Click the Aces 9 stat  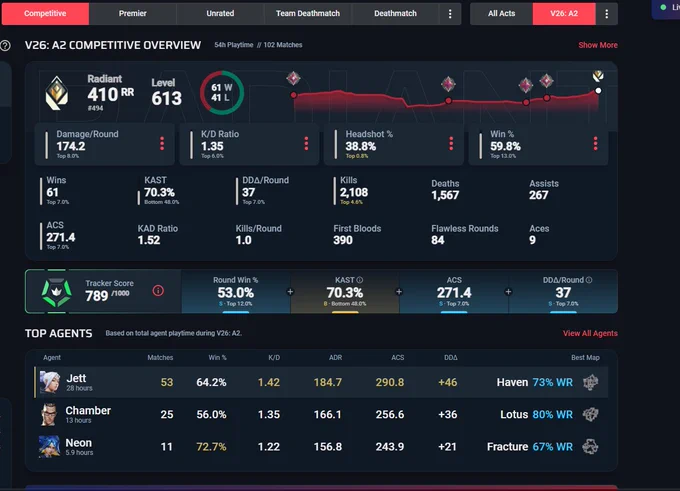click(539, 235)
